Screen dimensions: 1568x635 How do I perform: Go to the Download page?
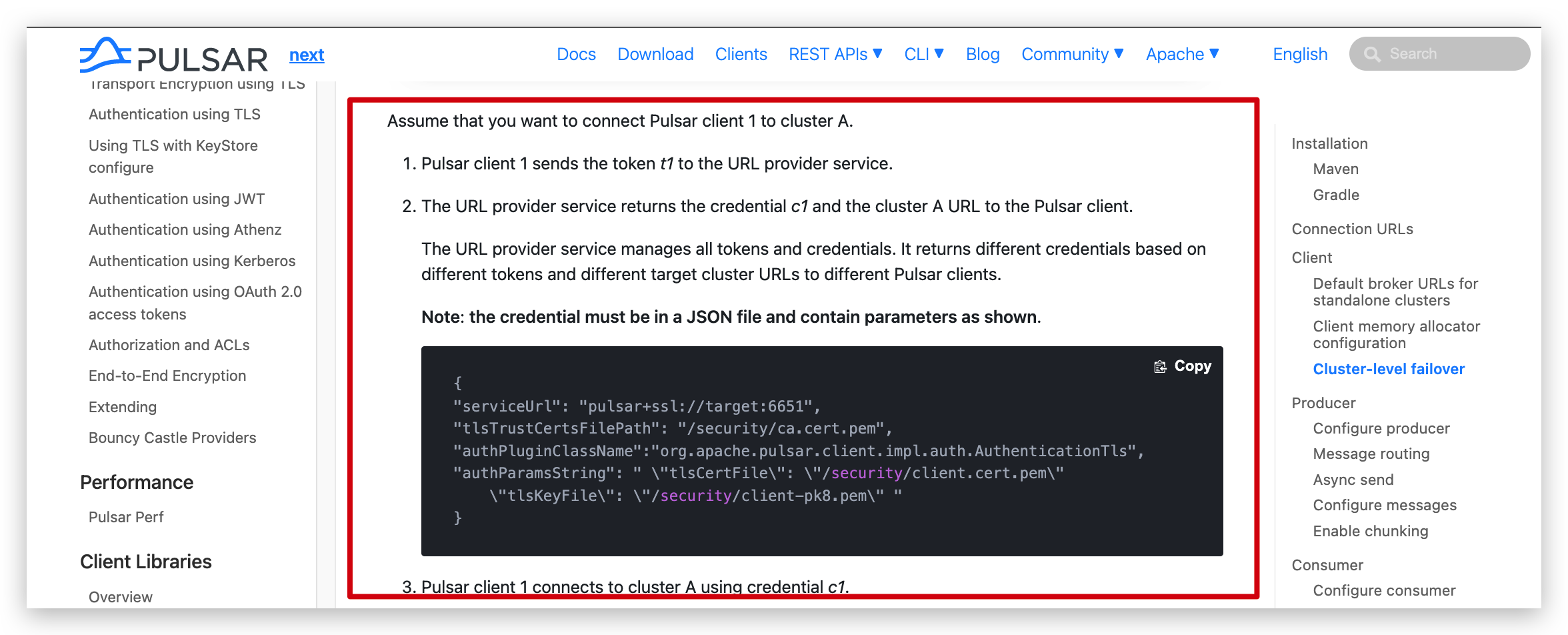[x=655, y=54]
